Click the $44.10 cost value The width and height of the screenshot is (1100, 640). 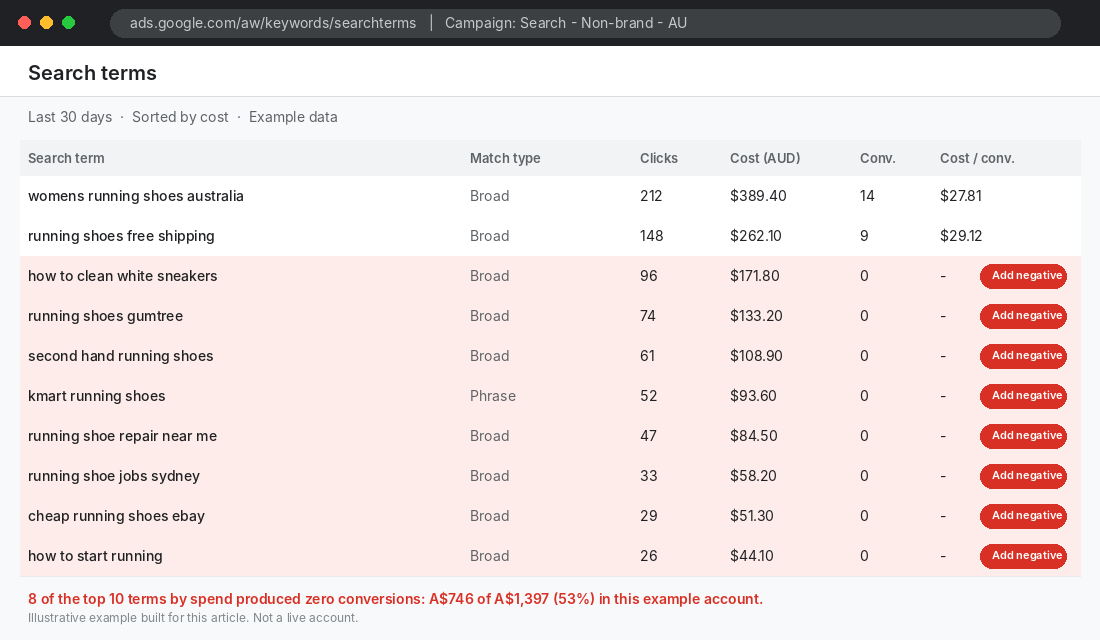[752, 556]
